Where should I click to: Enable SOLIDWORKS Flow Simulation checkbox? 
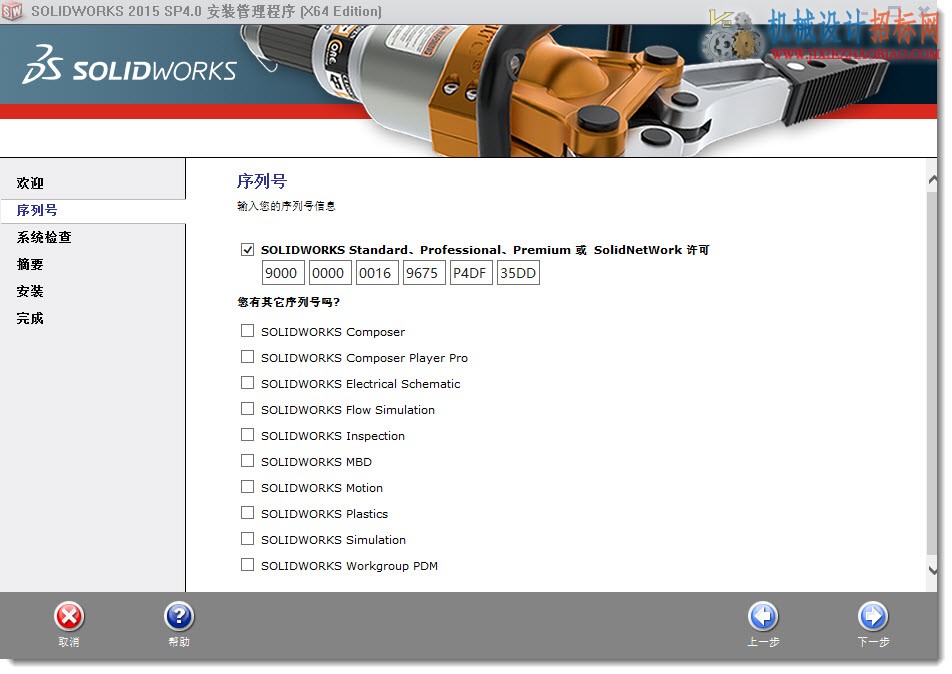tap(247, 409)
